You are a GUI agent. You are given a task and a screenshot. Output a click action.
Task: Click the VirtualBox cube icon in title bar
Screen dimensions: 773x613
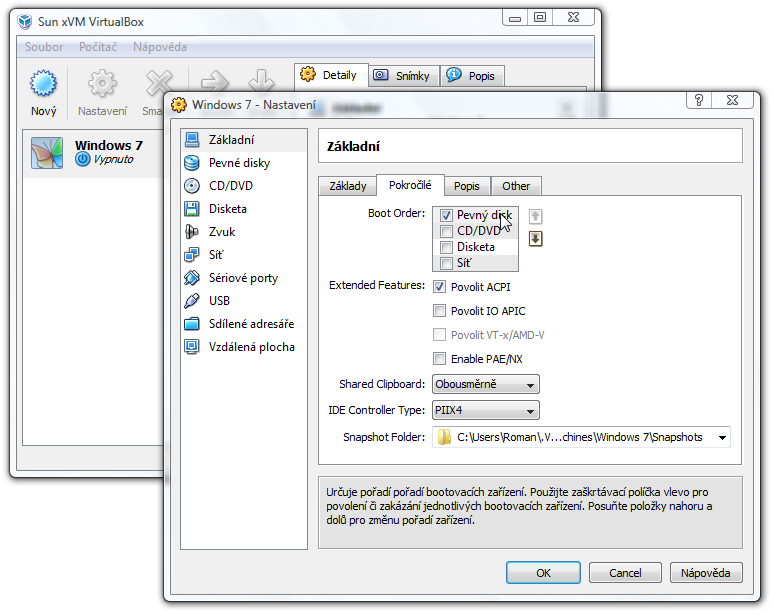[25, 22]
